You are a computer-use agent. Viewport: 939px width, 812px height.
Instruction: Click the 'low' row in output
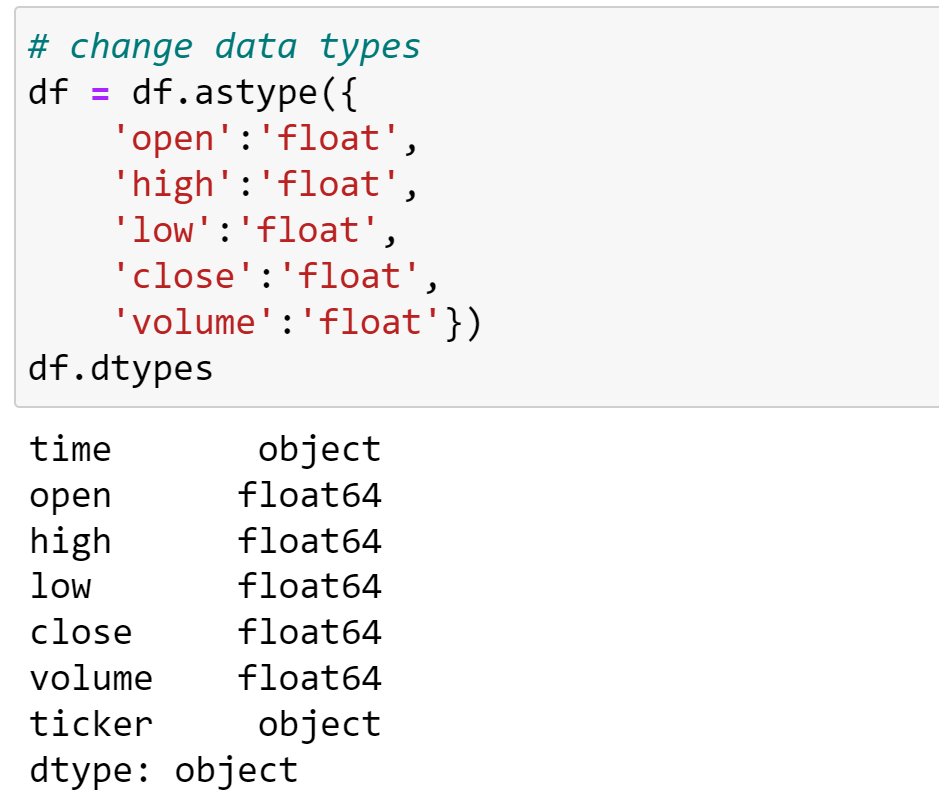point(205,586)
